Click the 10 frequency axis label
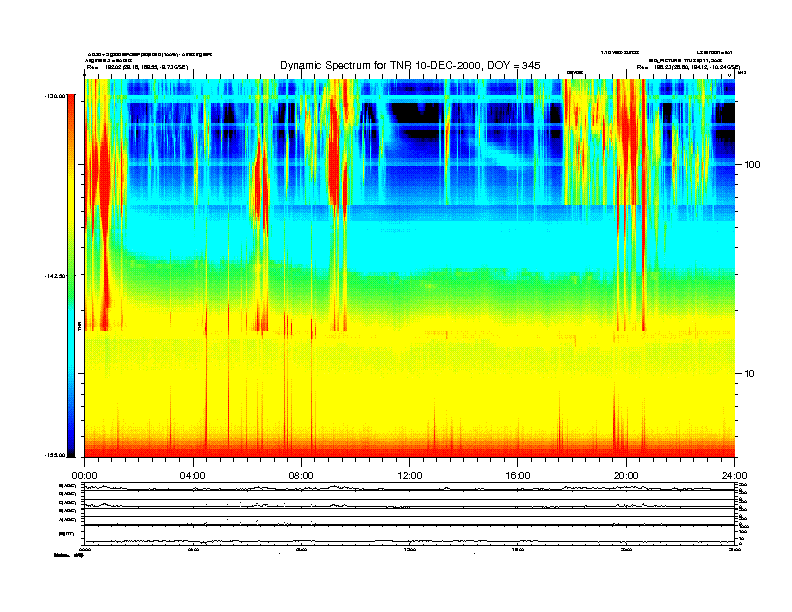The width and height of the screenshot is (792, 612). [750, 374]
